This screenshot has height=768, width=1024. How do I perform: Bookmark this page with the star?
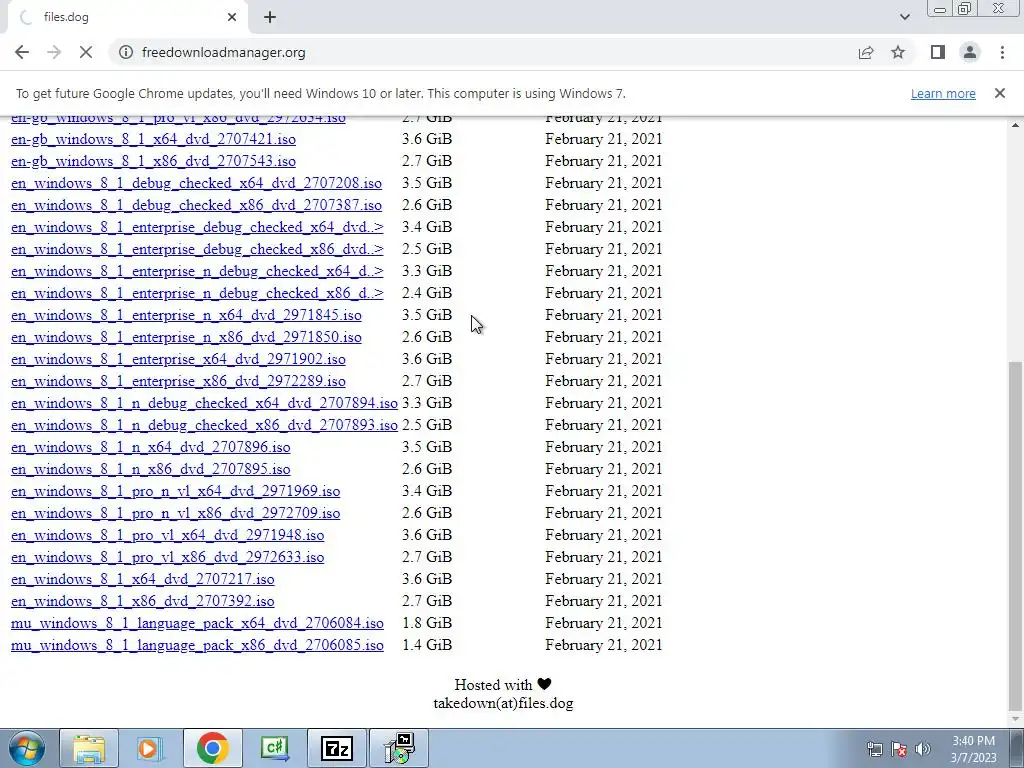898,52
